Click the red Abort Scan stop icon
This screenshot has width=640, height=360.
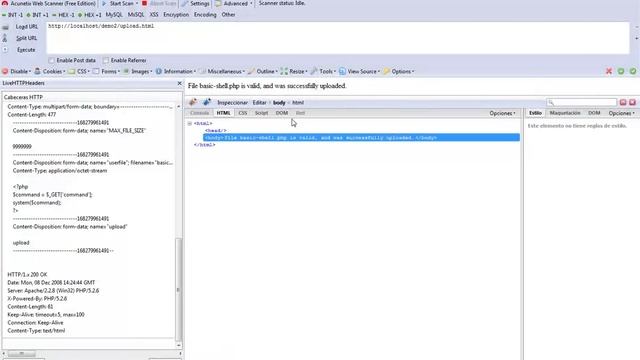pyautogui.click(x=144, y=3)
